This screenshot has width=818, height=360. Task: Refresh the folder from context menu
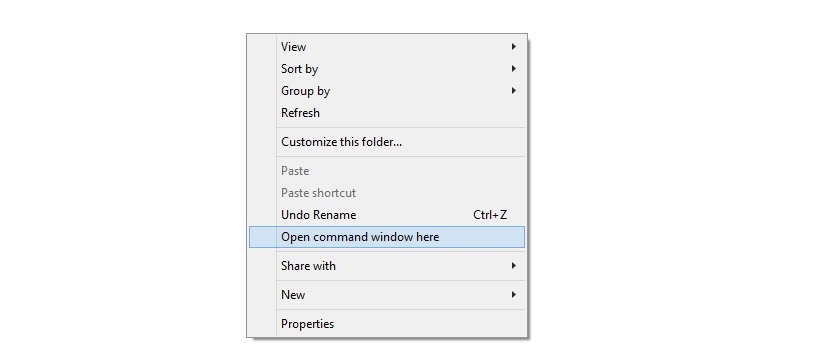(387, 113)
